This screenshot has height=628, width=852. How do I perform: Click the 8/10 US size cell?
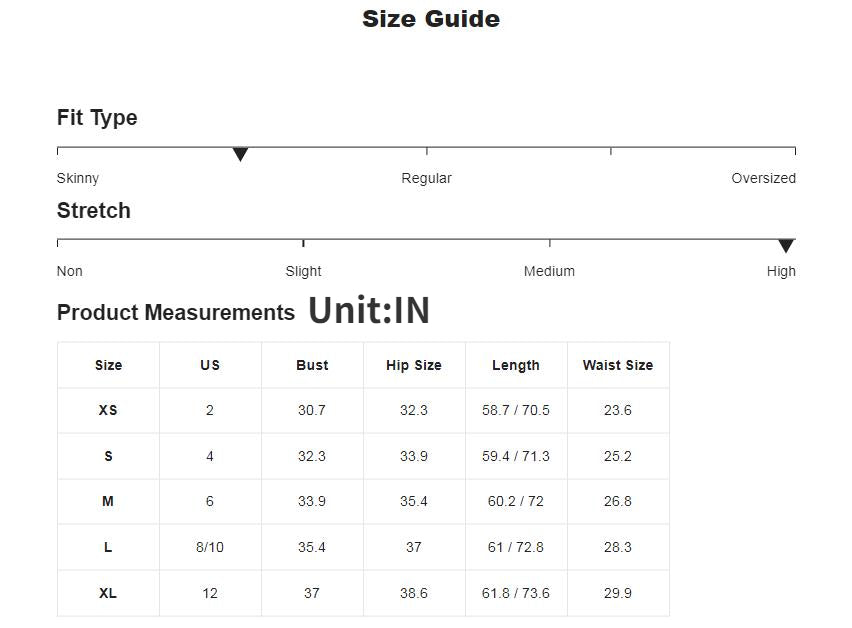210,547
